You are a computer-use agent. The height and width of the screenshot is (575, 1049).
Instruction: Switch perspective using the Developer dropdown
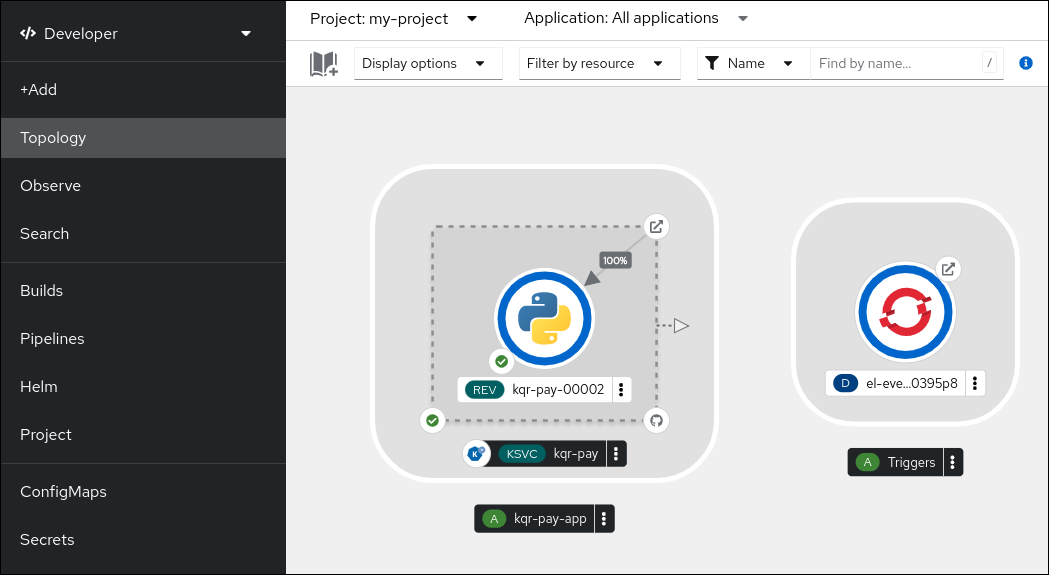coord(137,34)
